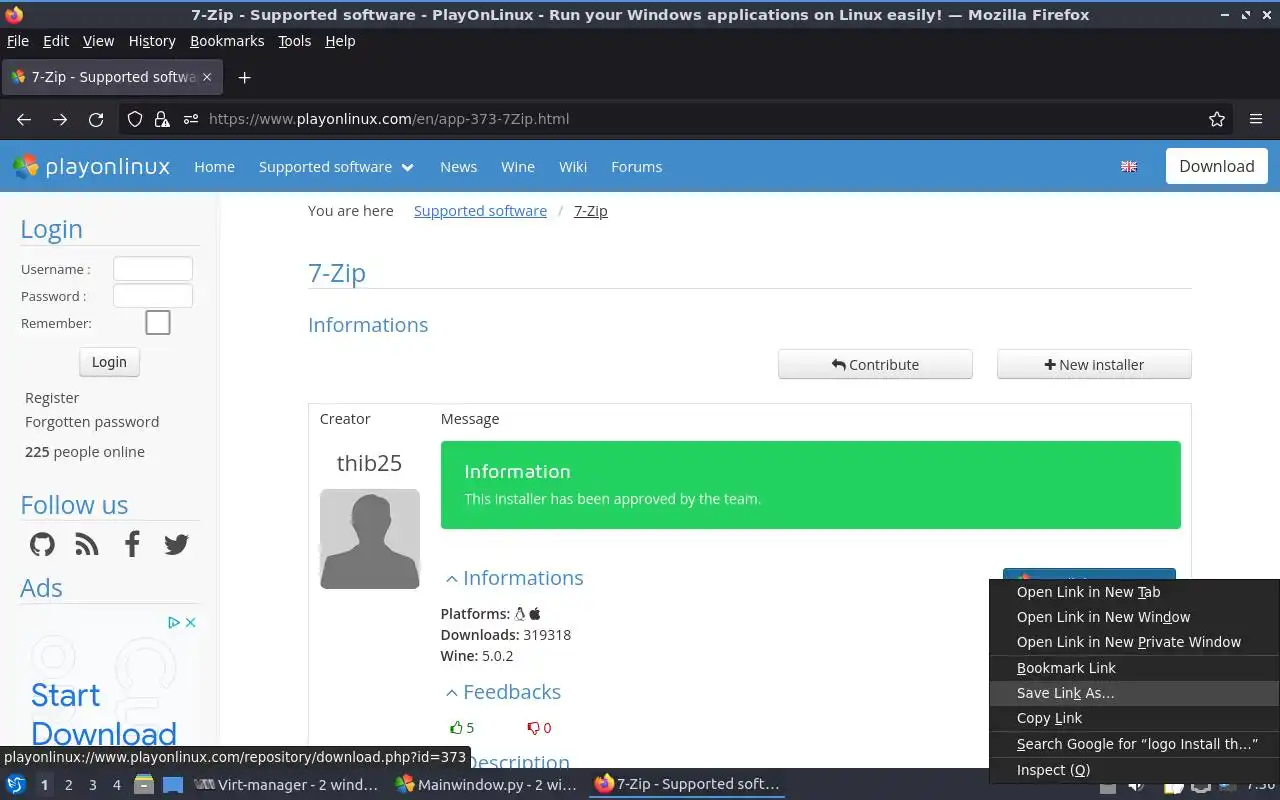Image resolution: width=1280 pixels, height=800 pixels.
Task: Collapse the Feedbacks section
Action: tap(503, 692)
